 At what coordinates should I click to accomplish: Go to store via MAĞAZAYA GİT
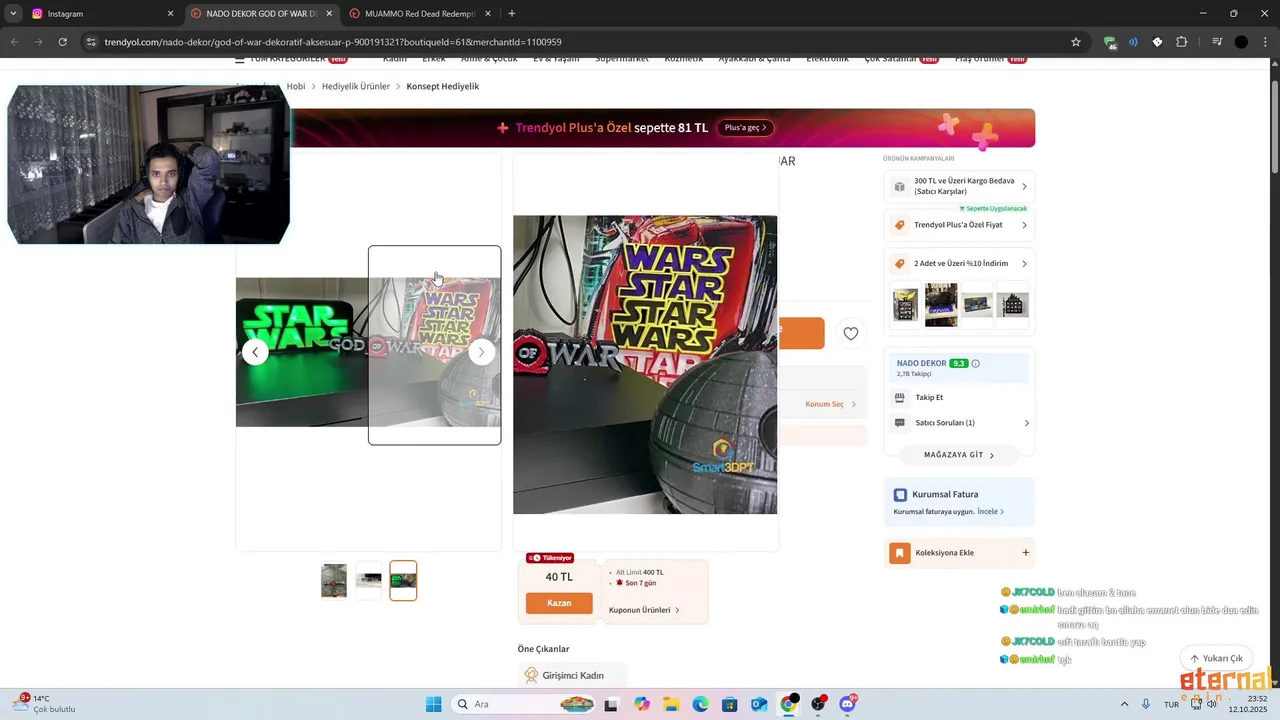pyautogui.click(x=959, y=455)
